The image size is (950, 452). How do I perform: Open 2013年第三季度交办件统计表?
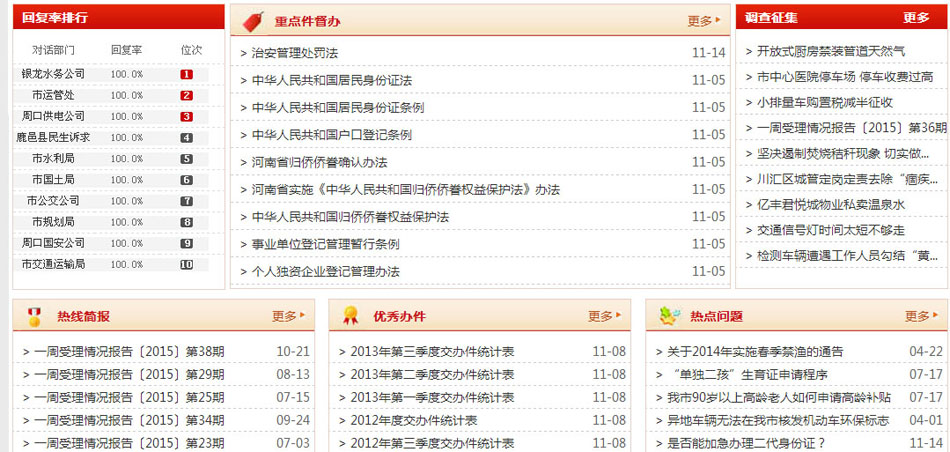(x=432, y=352)
